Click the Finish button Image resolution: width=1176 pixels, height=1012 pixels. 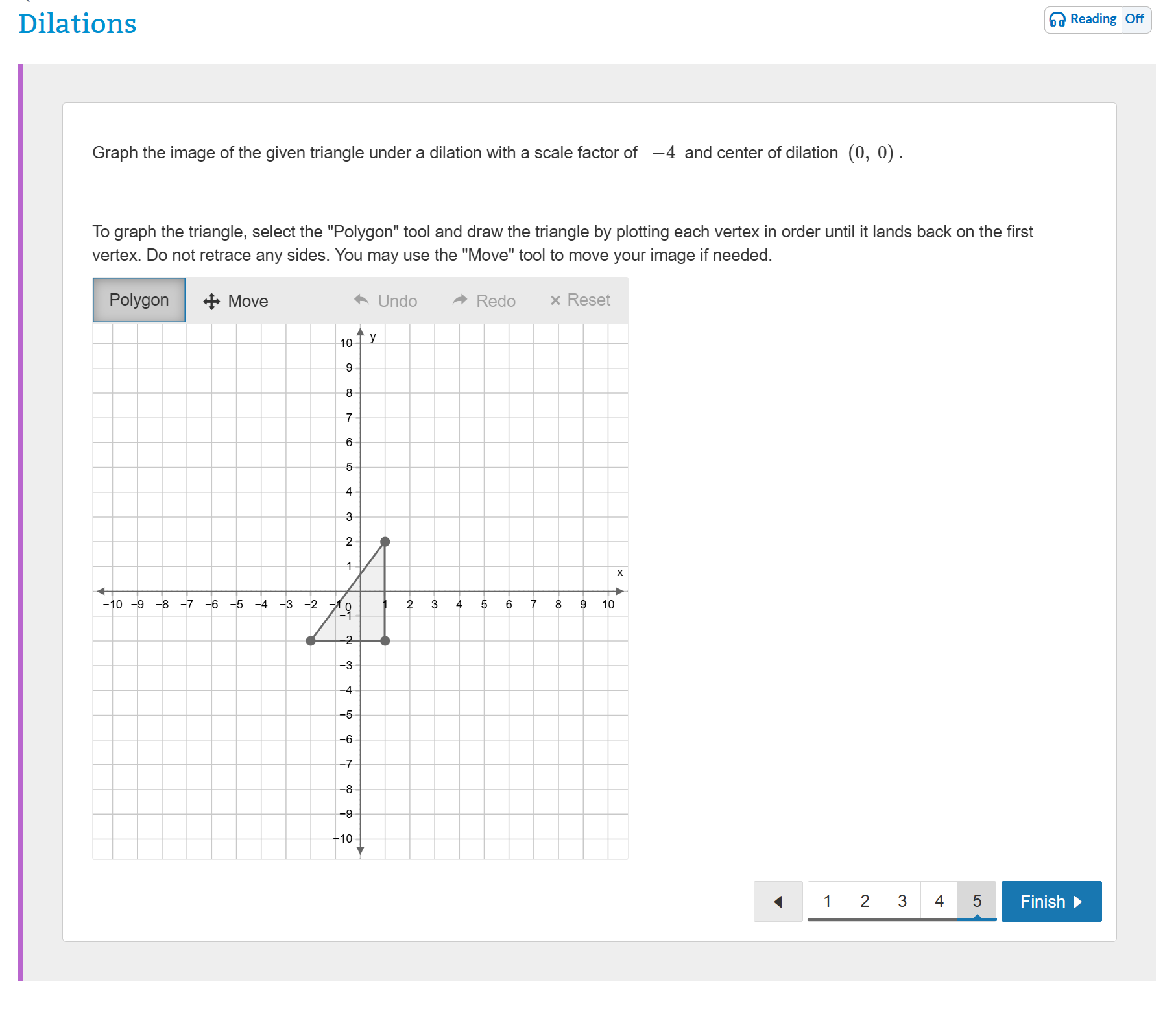click(x=1051, y=902)
